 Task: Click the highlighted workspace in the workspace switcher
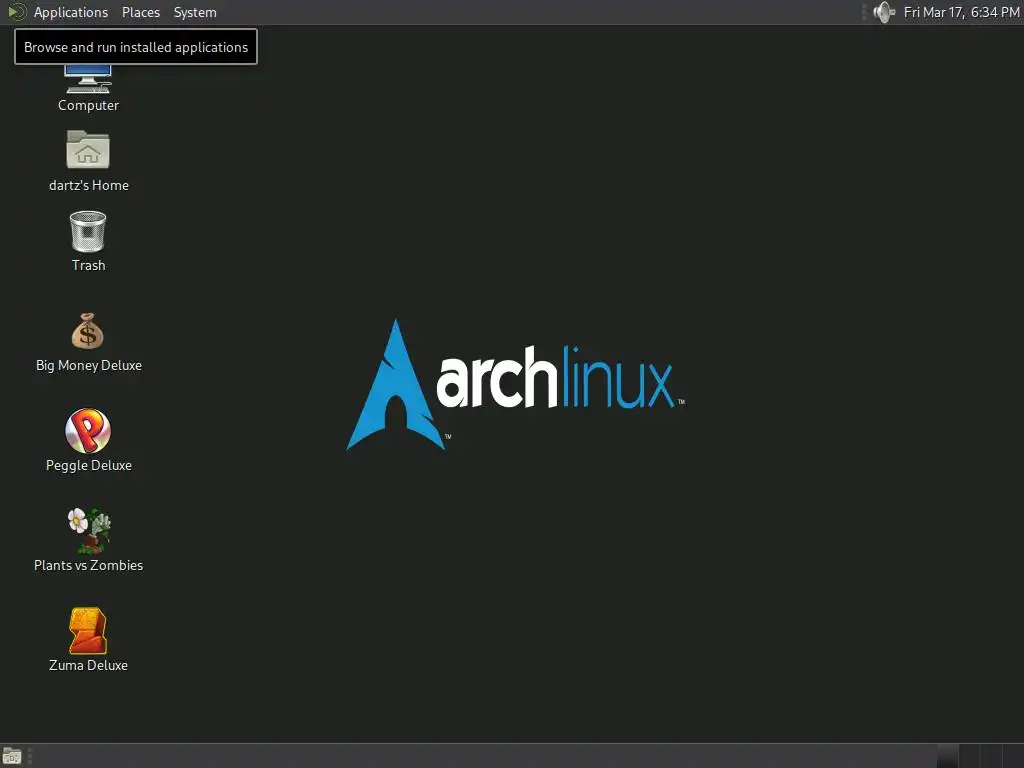pos(948,756)
